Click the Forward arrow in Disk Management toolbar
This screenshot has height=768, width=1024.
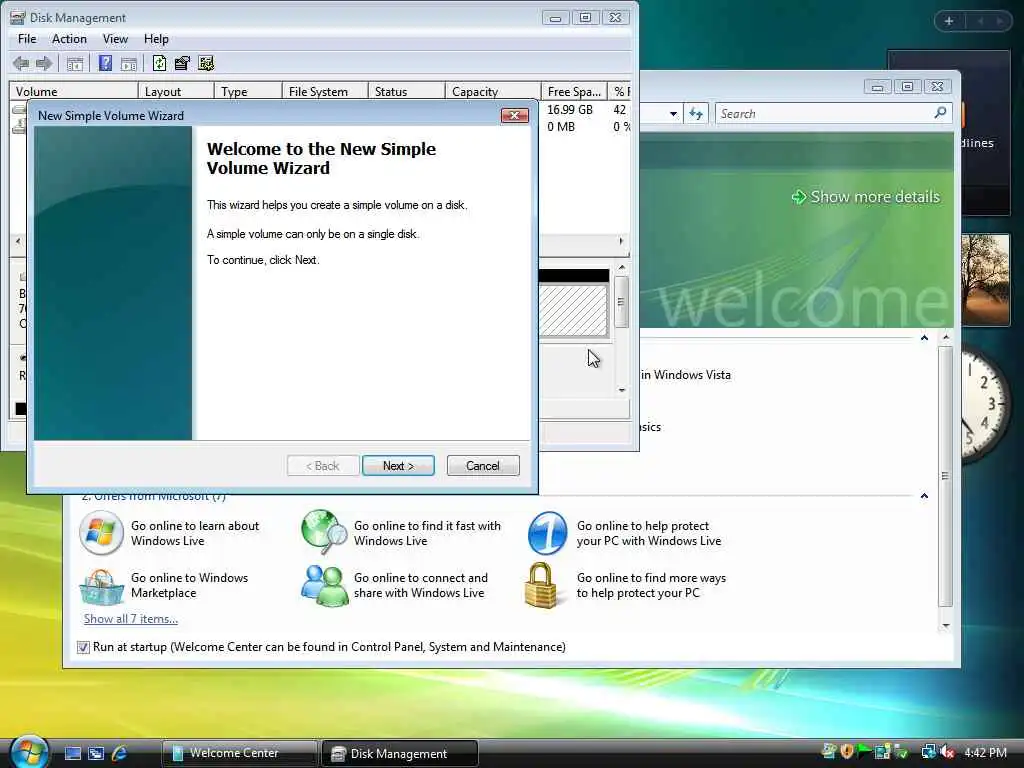click(x=44, y=63)
